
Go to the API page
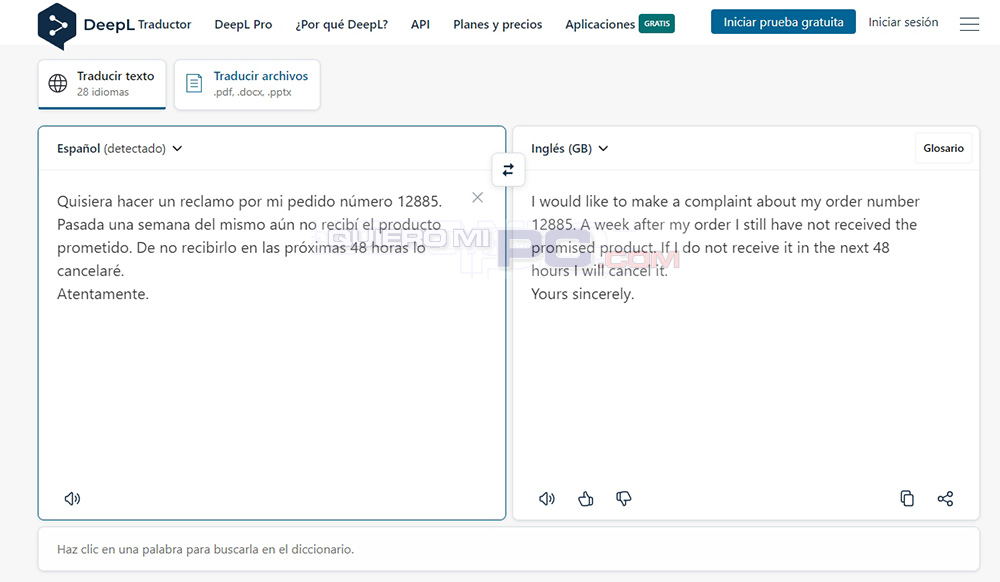coord(420,24)
